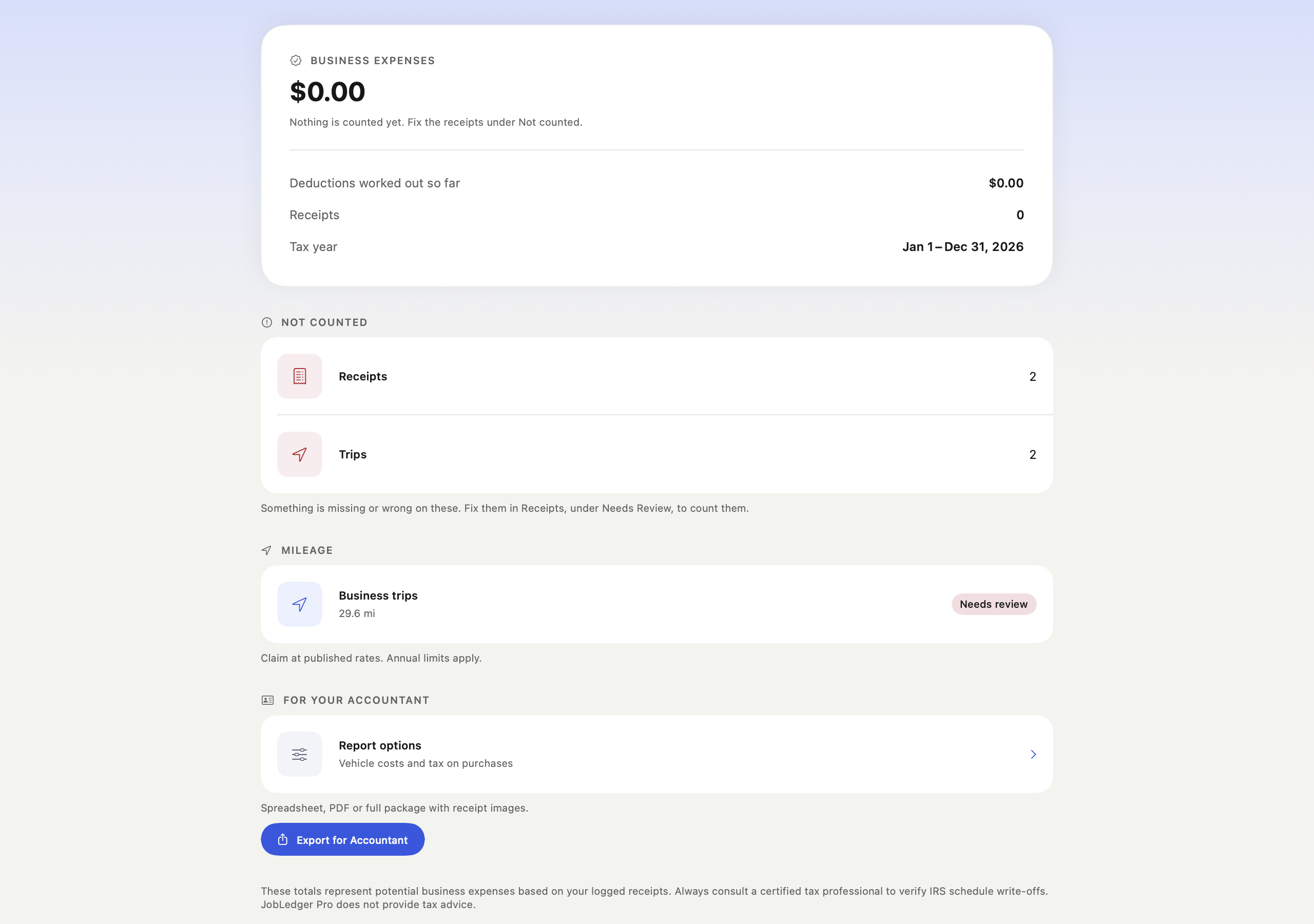Expand Report options with the chevron

[x=1033, y=754]
